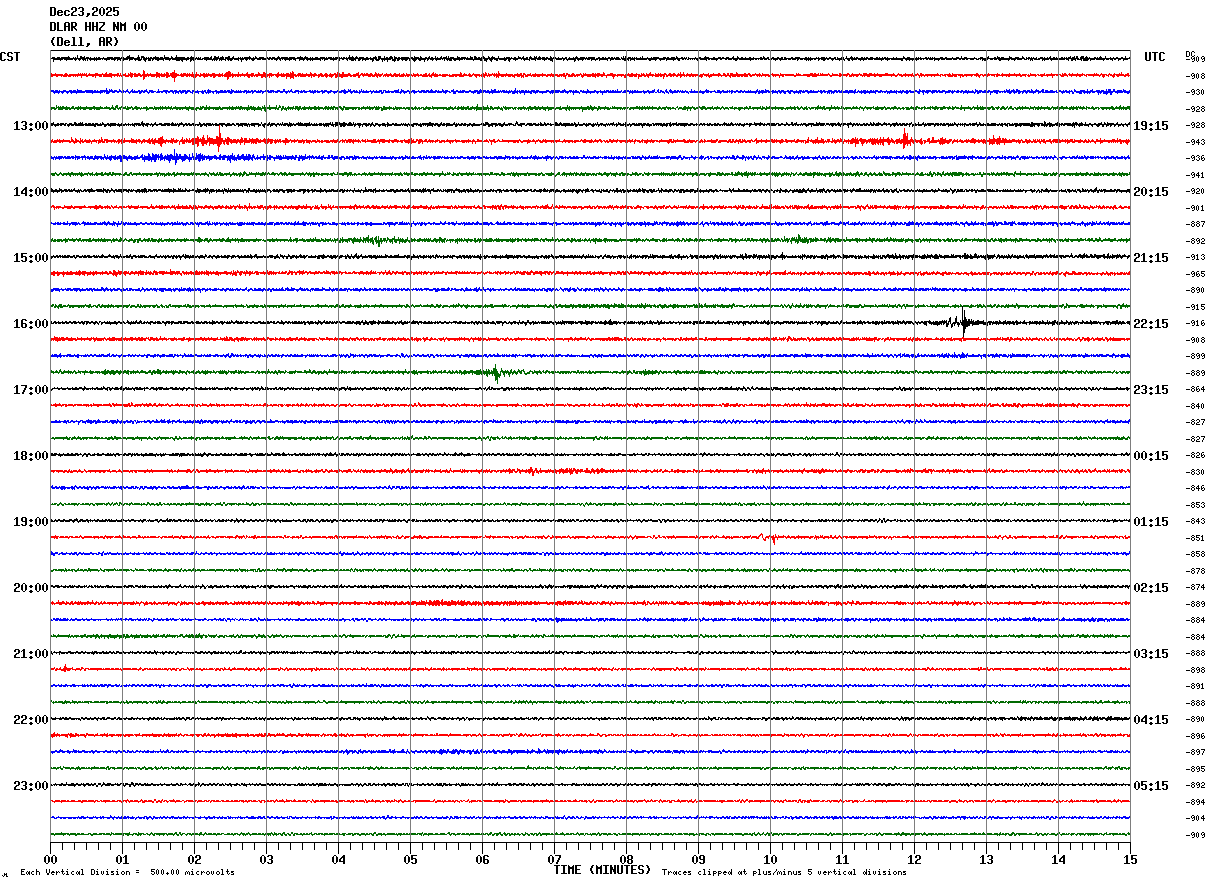Click the DC offset value -965
The width and height of the screenshot is (1210, 886).
click(1196, 274)
